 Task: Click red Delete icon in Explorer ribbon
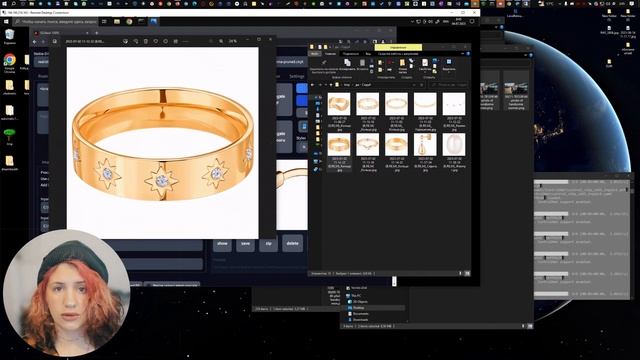(x=390, y=62)
